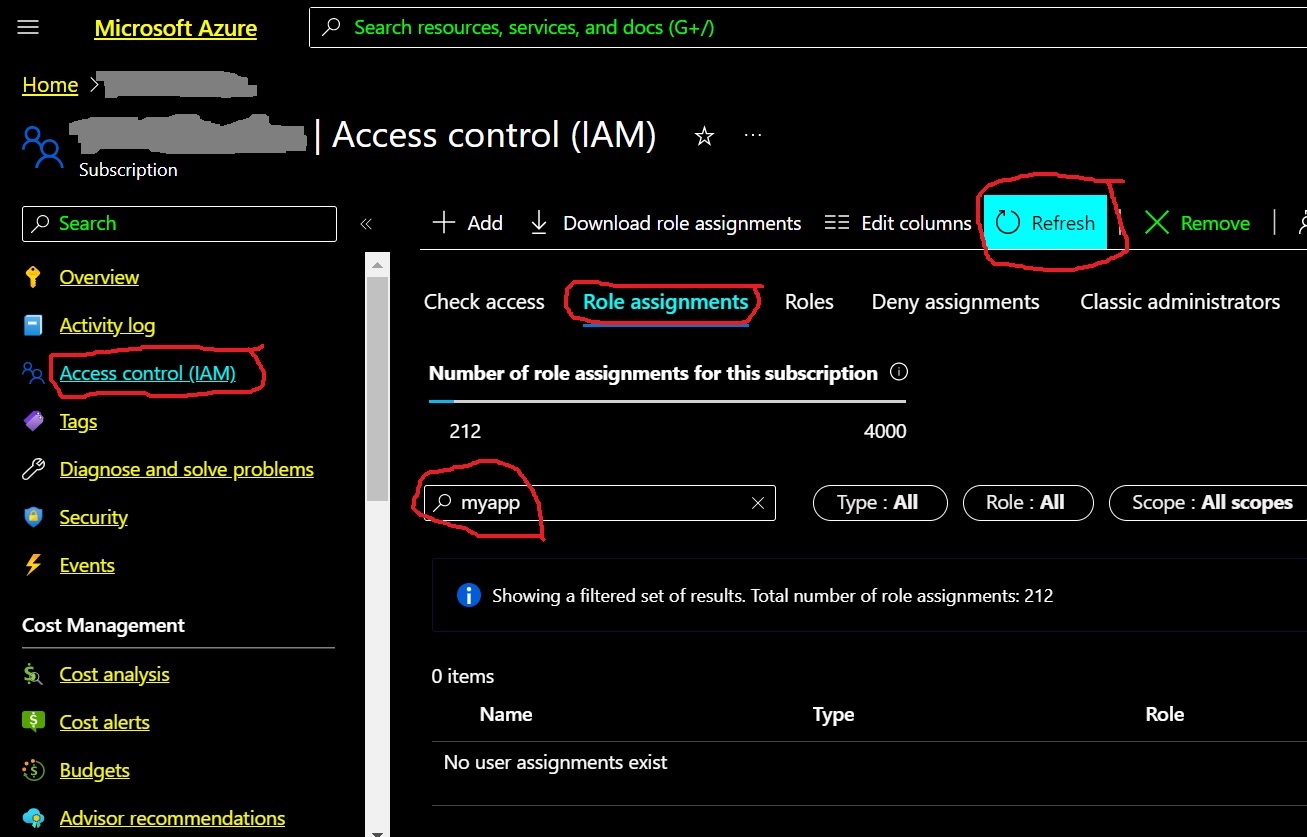Open Security in the sidebar

(93, 517)
